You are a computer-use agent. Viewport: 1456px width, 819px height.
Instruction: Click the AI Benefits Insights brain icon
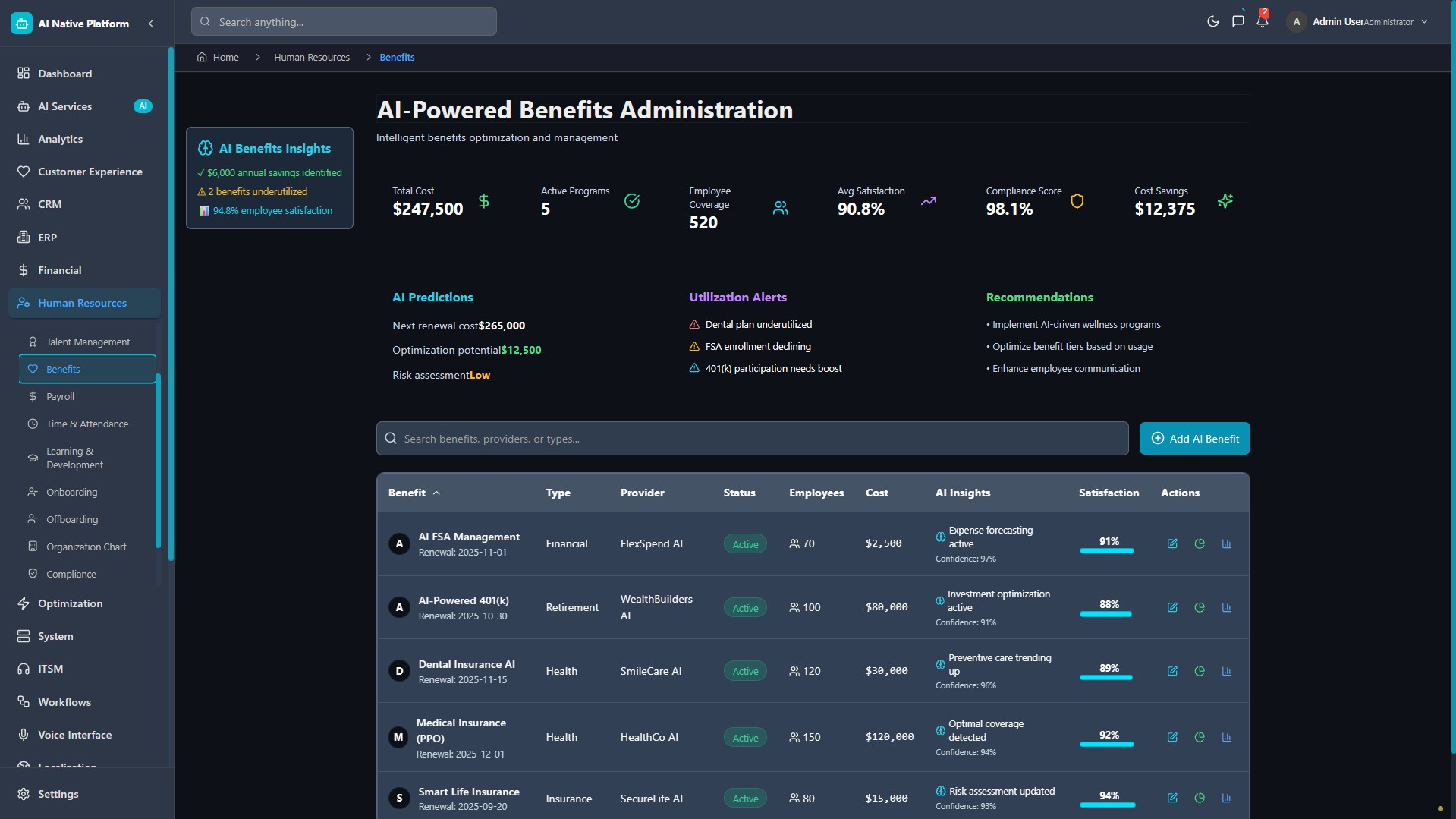205,149
